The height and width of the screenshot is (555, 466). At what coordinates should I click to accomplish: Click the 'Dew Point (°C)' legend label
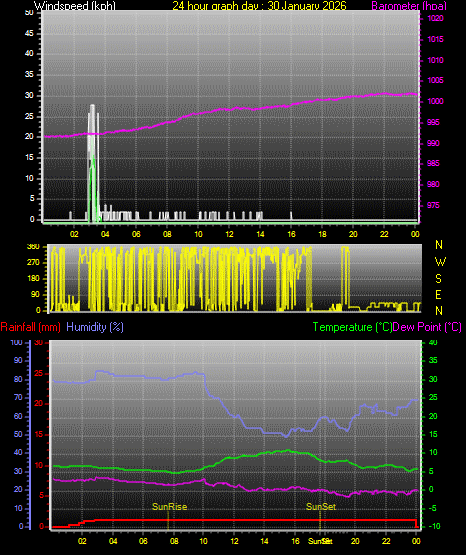pos(427,327)
